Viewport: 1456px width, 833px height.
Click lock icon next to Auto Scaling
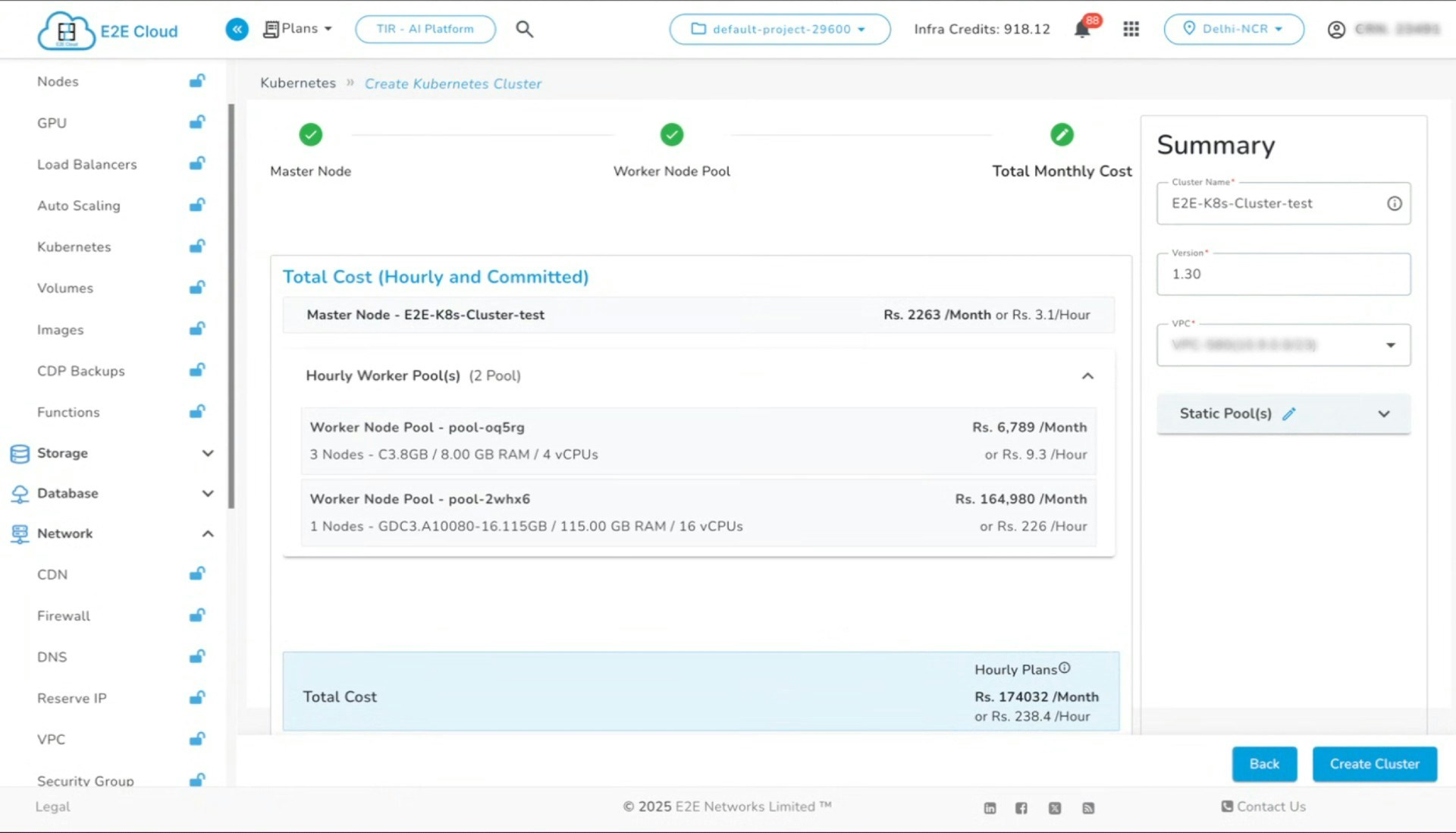[x=197, y=204]
